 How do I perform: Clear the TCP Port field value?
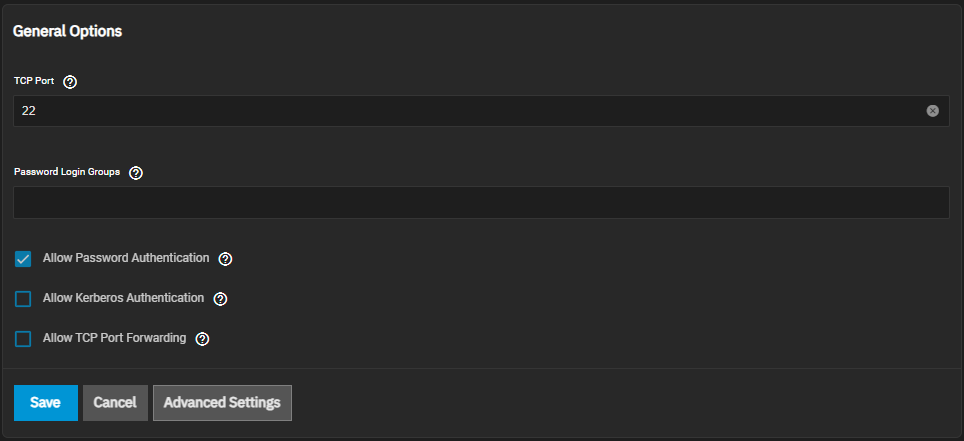[x=932, y=111]
